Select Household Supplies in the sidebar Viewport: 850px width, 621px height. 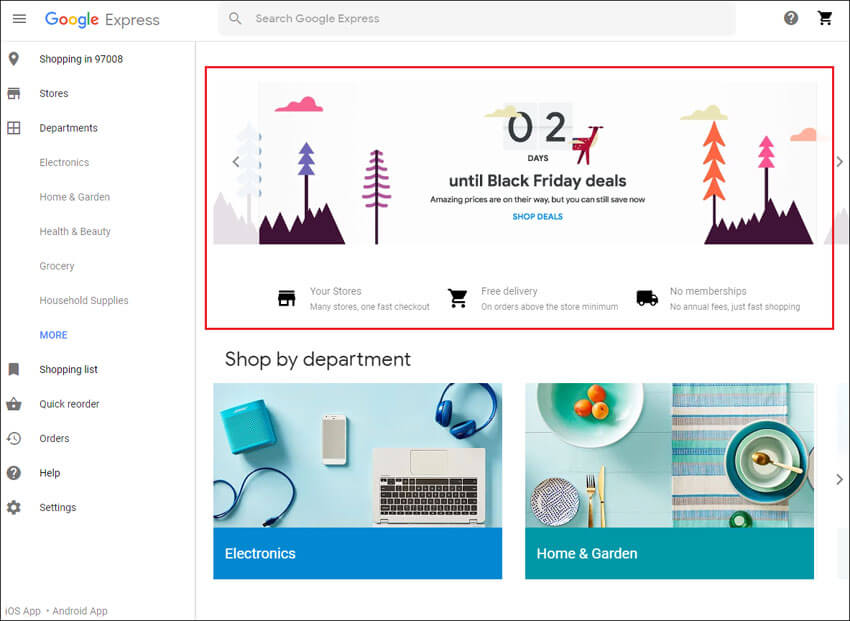pyautogui.click(x=84, y=300)
